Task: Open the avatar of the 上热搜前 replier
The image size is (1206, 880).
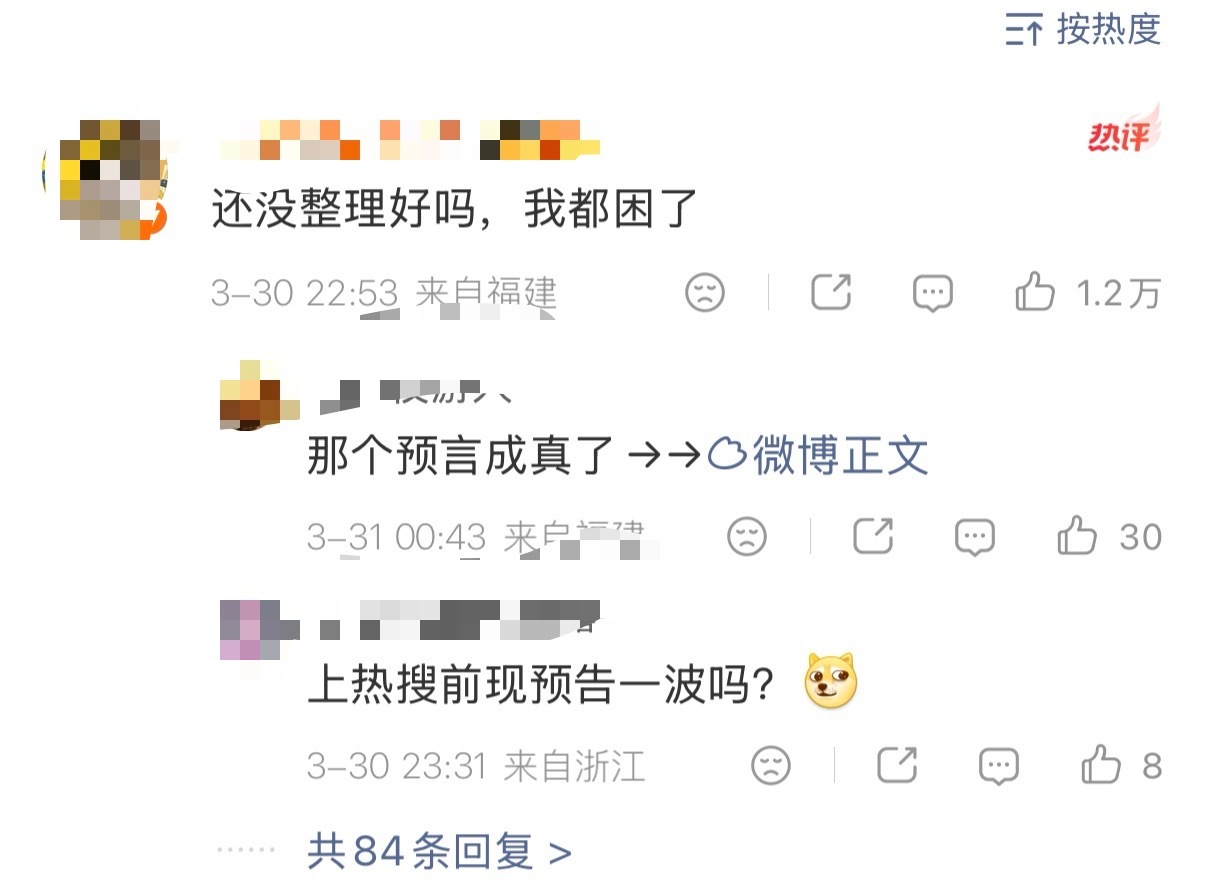Action: tap(259, 632)
